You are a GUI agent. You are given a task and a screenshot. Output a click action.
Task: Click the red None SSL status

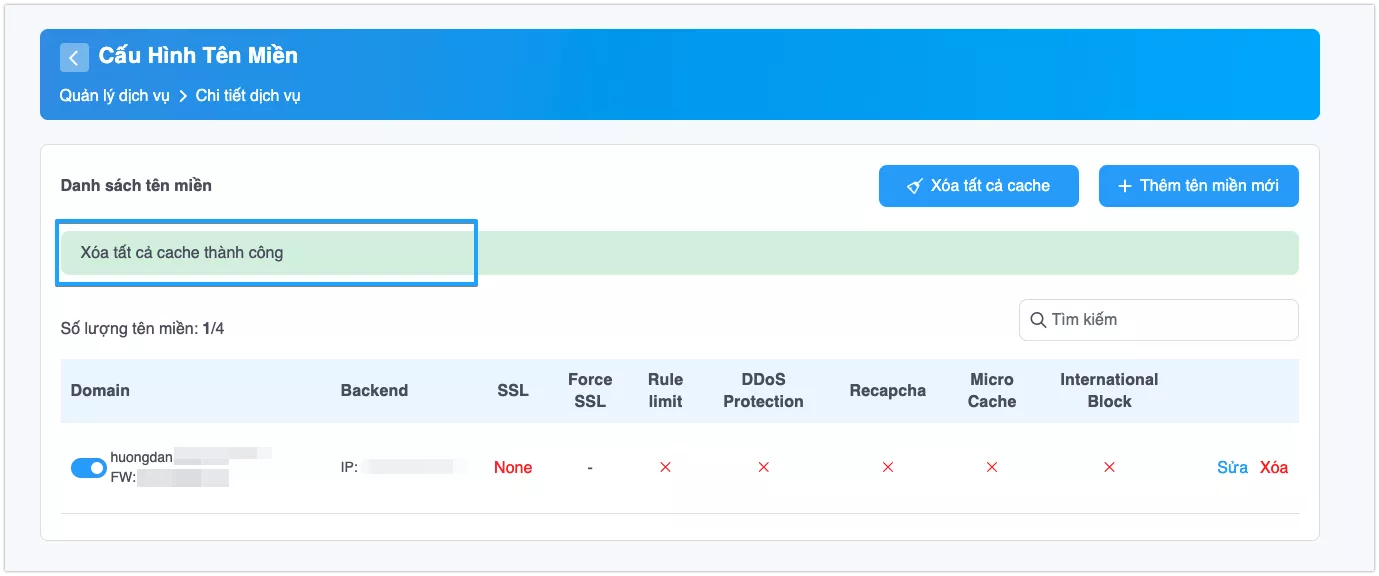click(513, 467)
